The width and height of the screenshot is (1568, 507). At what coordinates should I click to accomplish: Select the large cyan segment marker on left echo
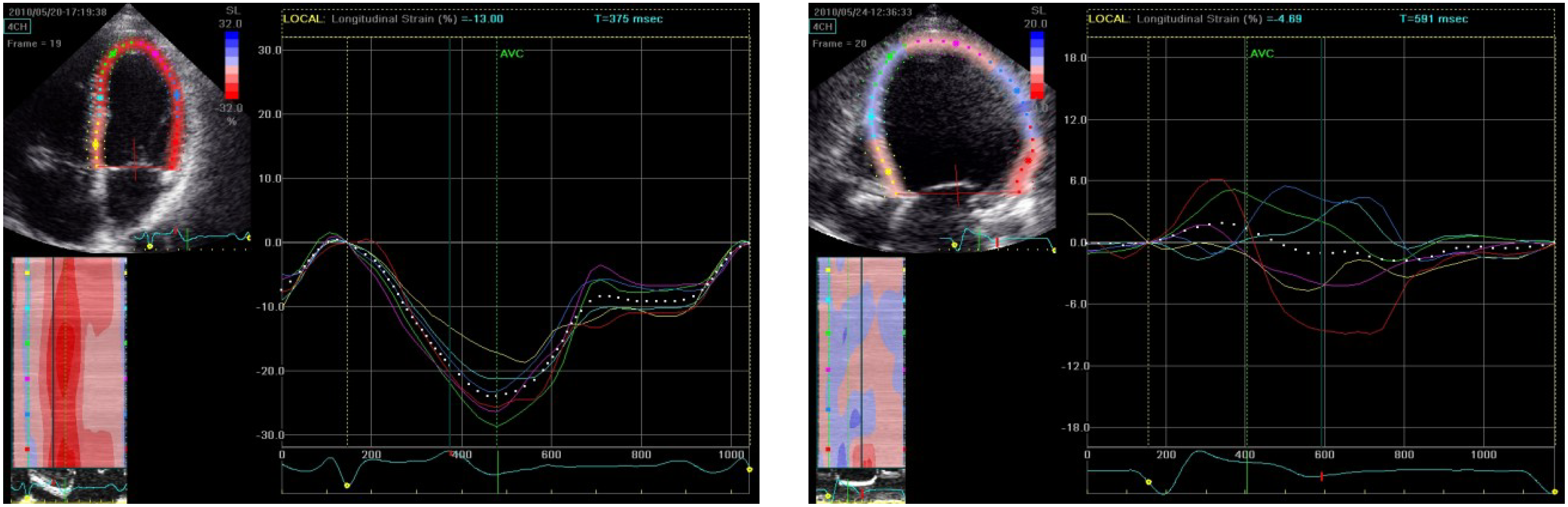click(x=100, y=98)
